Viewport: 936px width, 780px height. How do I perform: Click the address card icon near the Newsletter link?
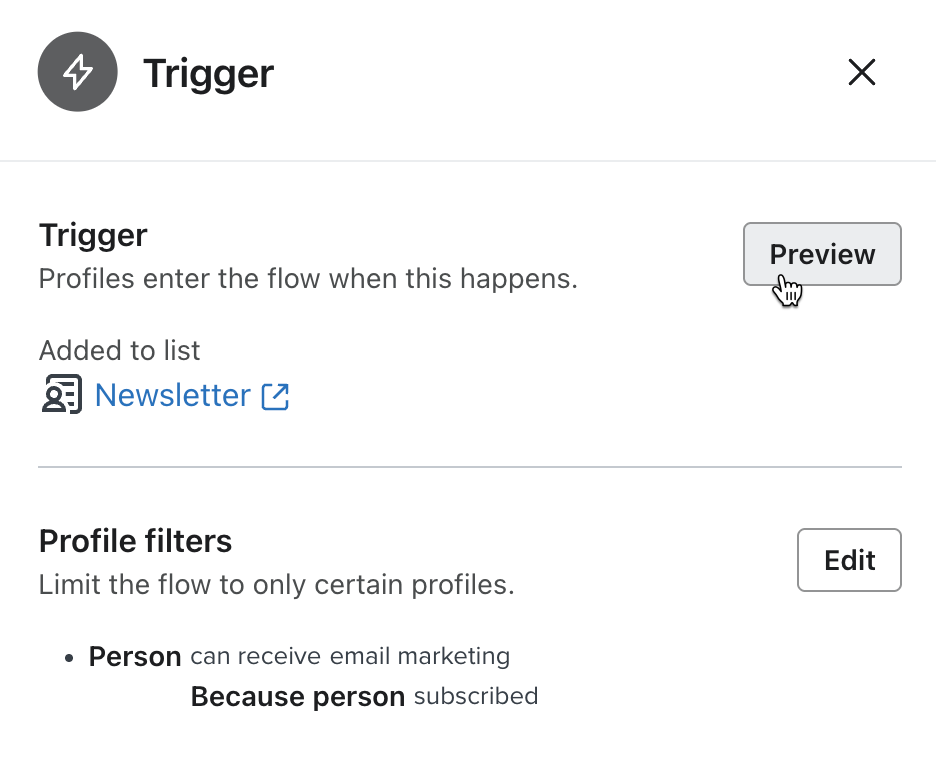click(61, 394)
